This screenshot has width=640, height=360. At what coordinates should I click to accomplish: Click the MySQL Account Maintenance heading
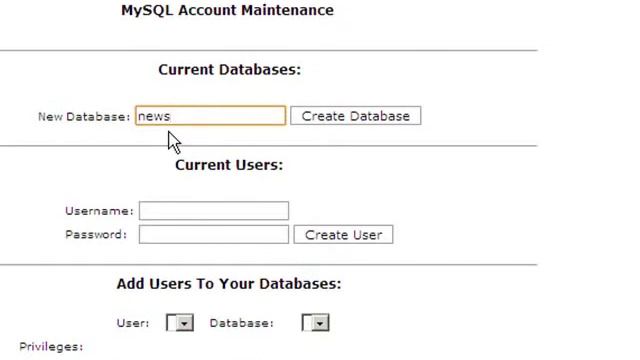(x=227, y=10)
